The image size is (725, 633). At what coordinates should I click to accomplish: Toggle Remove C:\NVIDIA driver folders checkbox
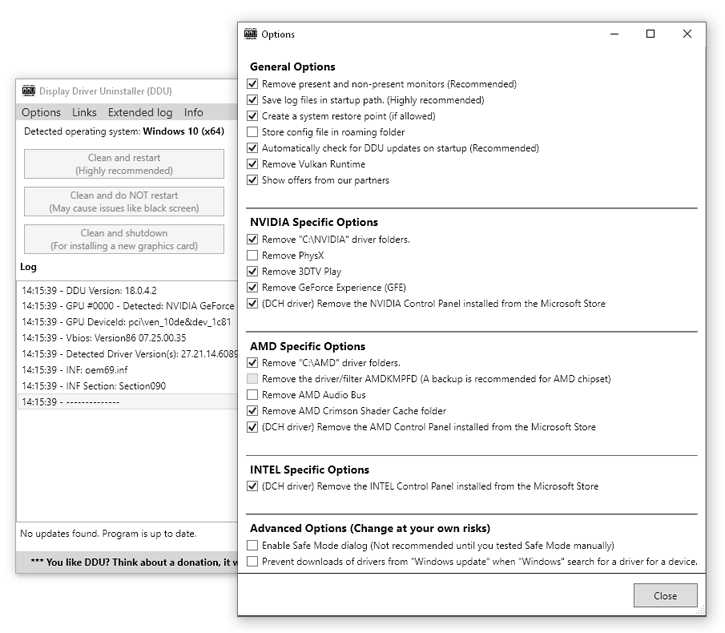click(x=252, y=240)
